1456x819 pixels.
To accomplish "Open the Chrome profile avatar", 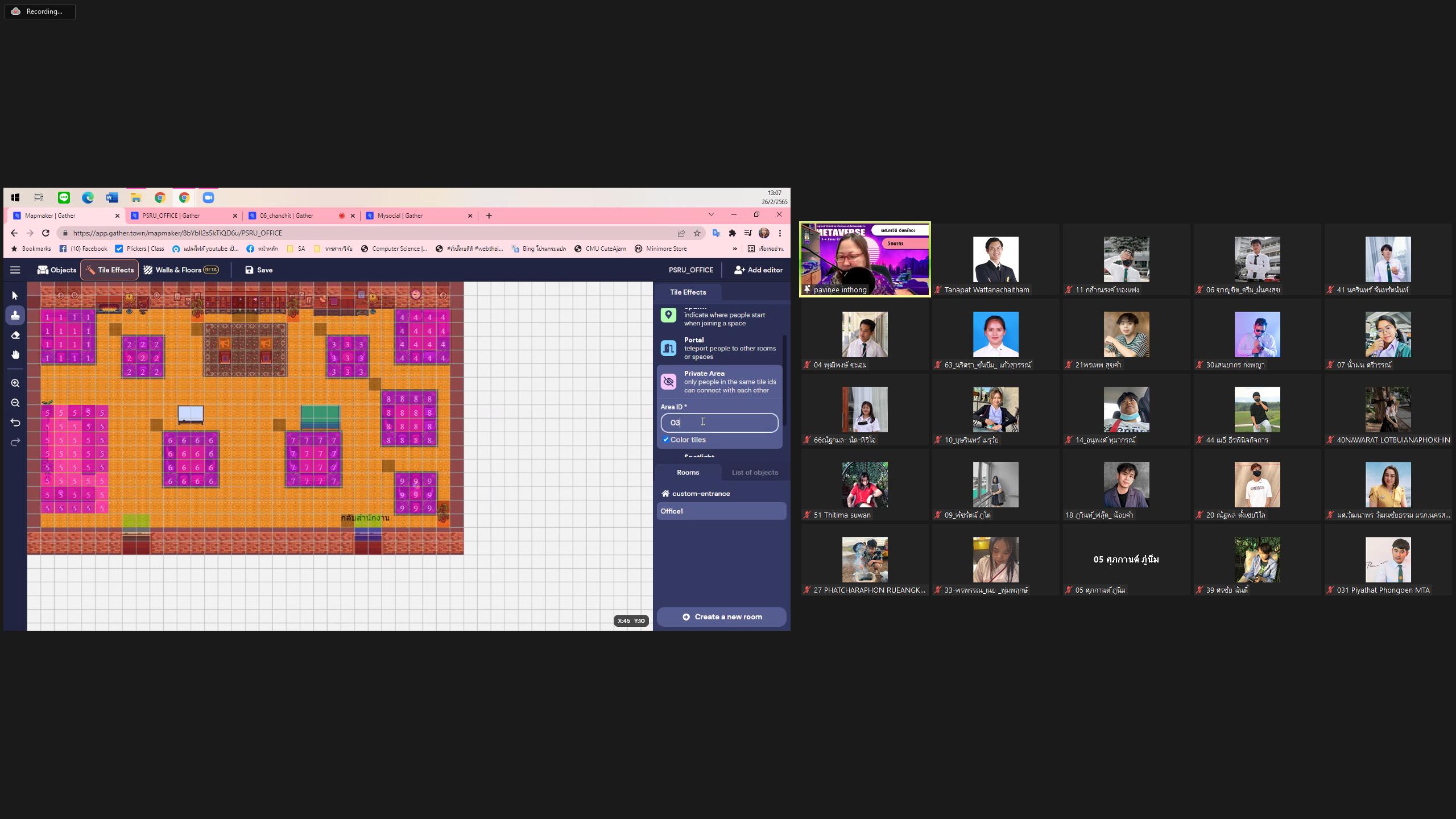I will tap(764, 233).
